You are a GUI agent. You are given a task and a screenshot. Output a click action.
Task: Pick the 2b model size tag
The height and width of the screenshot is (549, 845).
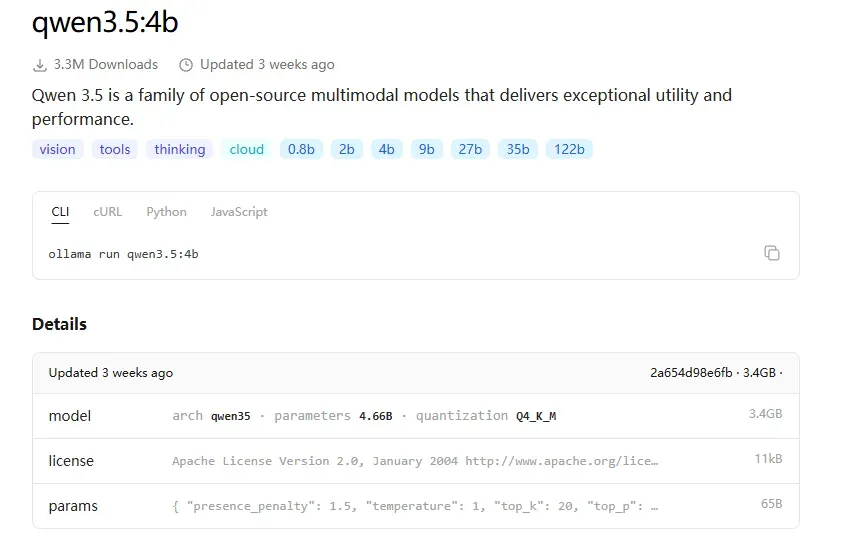click(x=346, y=150)
